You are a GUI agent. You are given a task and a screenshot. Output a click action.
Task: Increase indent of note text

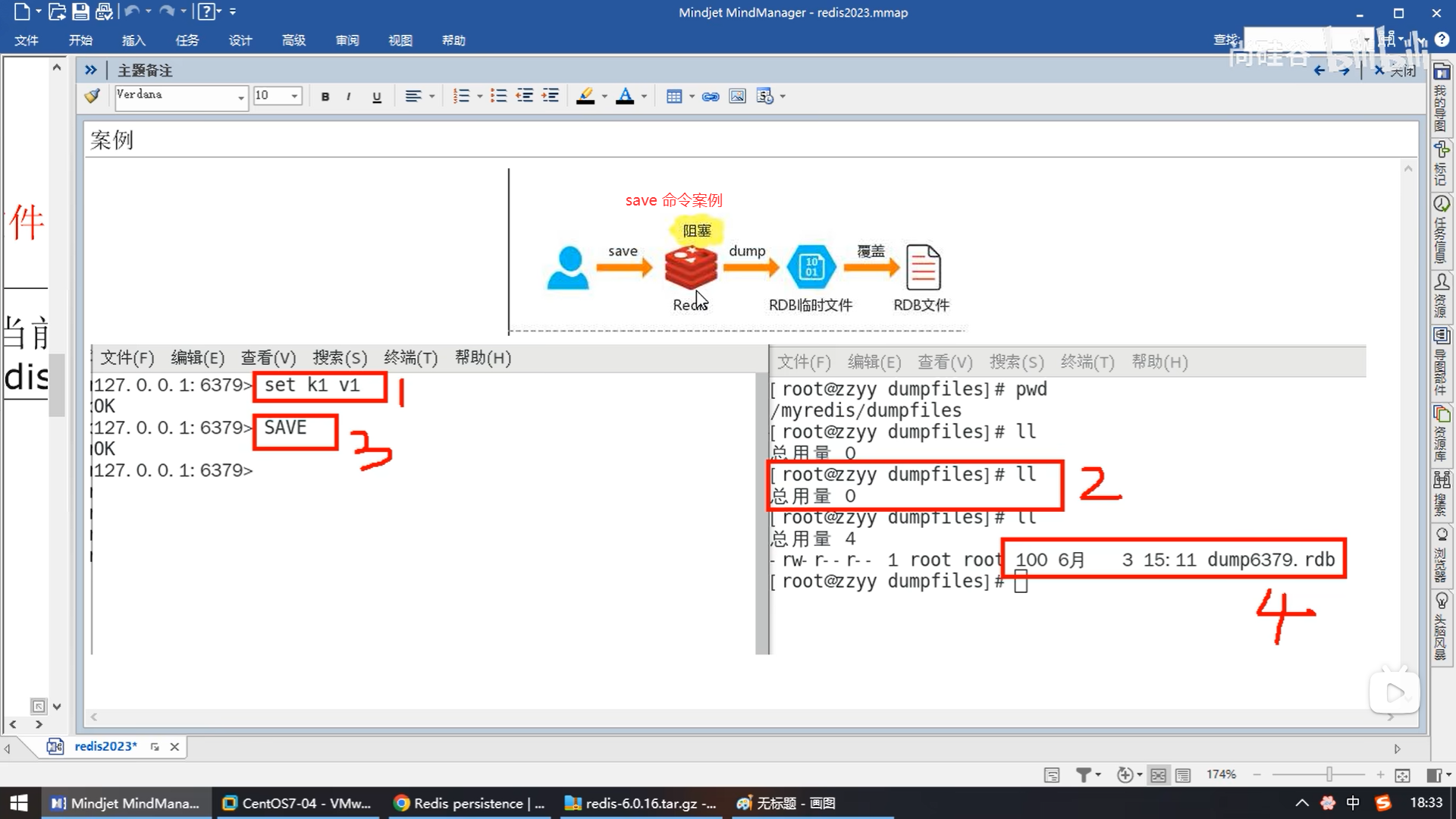coord(551,96)
